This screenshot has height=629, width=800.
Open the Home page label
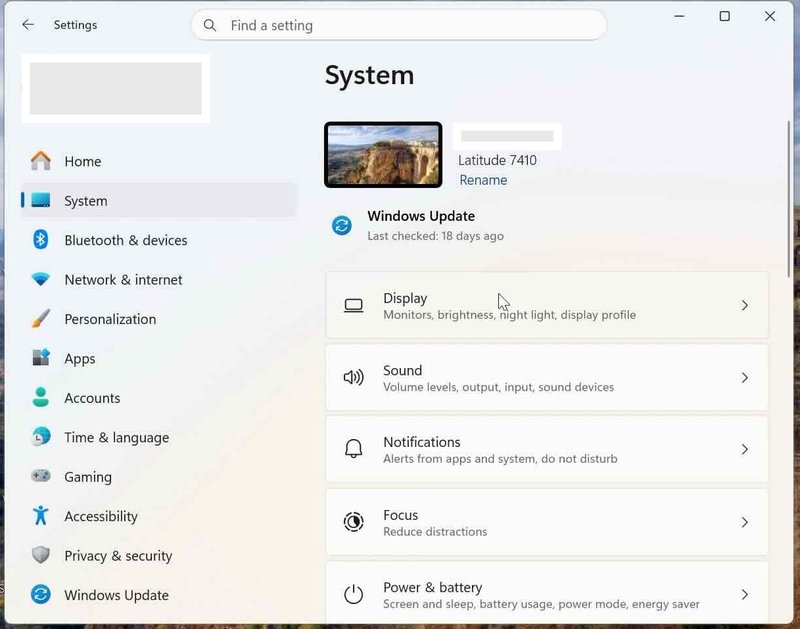point(83,161)
